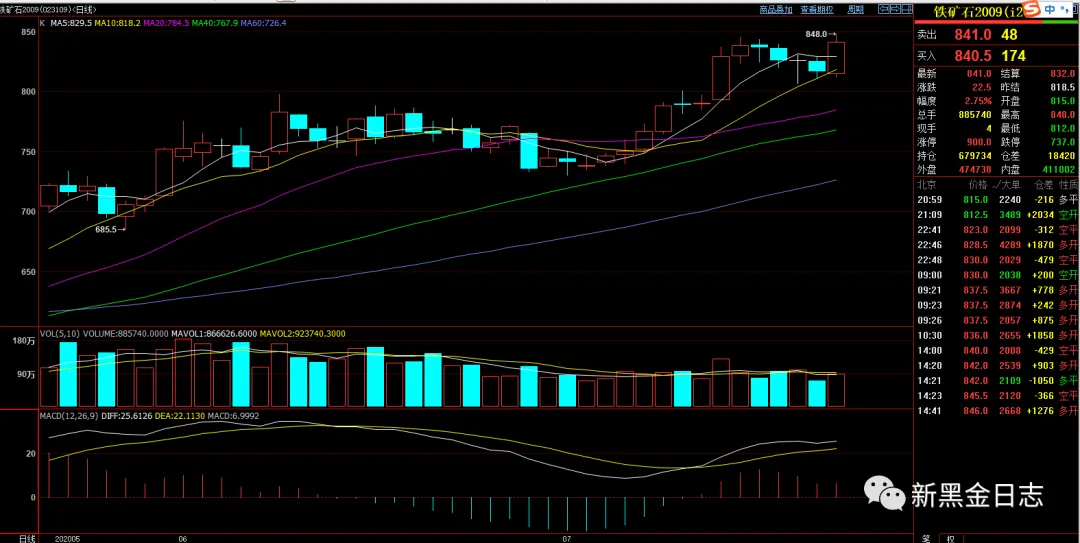Select the 笔 tick tab
1080x543 pixels.
pos(926,538)
